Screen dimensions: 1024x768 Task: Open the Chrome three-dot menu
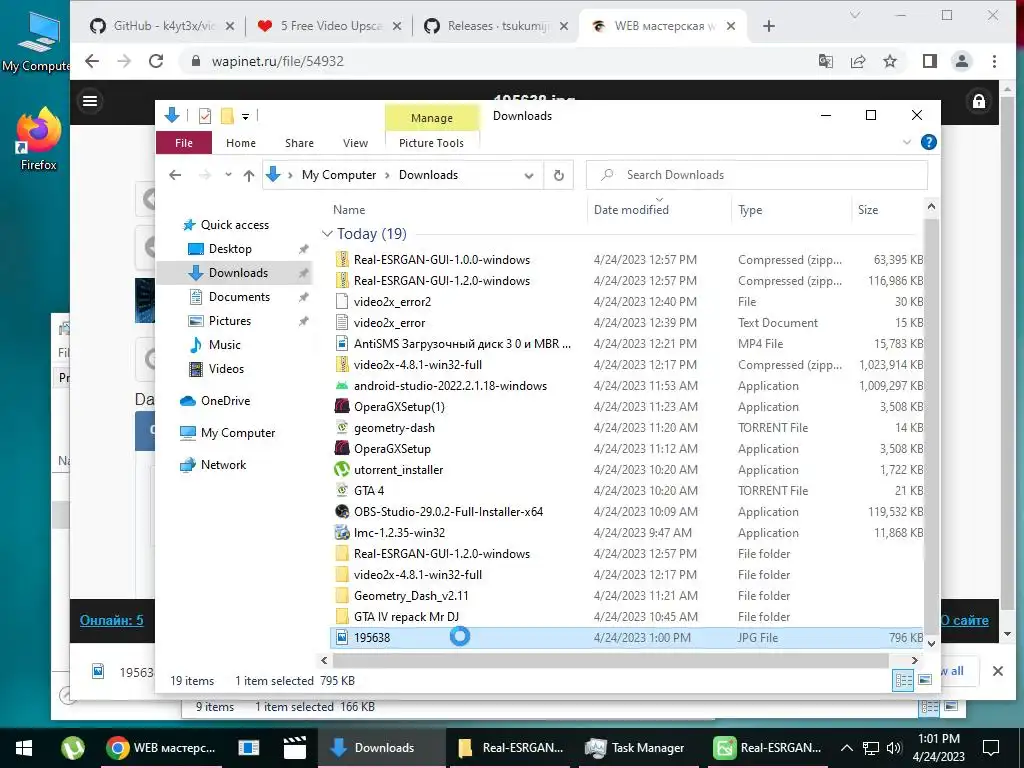tap(994, 61)
